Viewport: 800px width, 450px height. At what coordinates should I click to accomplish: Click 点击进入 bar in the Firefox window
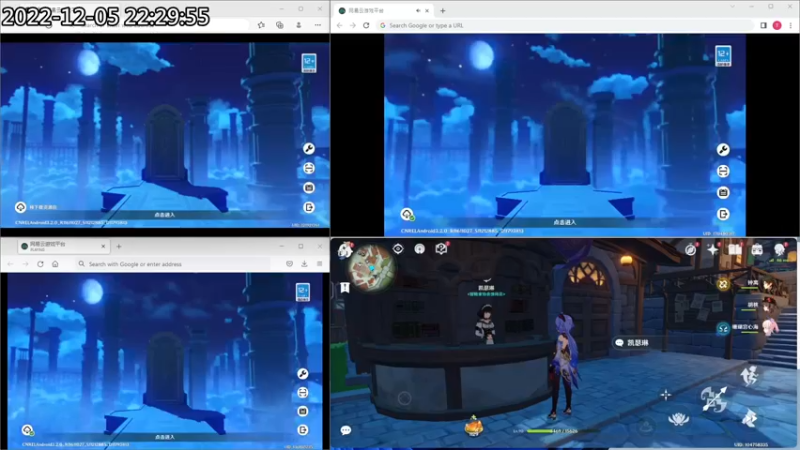coord(165,437)
